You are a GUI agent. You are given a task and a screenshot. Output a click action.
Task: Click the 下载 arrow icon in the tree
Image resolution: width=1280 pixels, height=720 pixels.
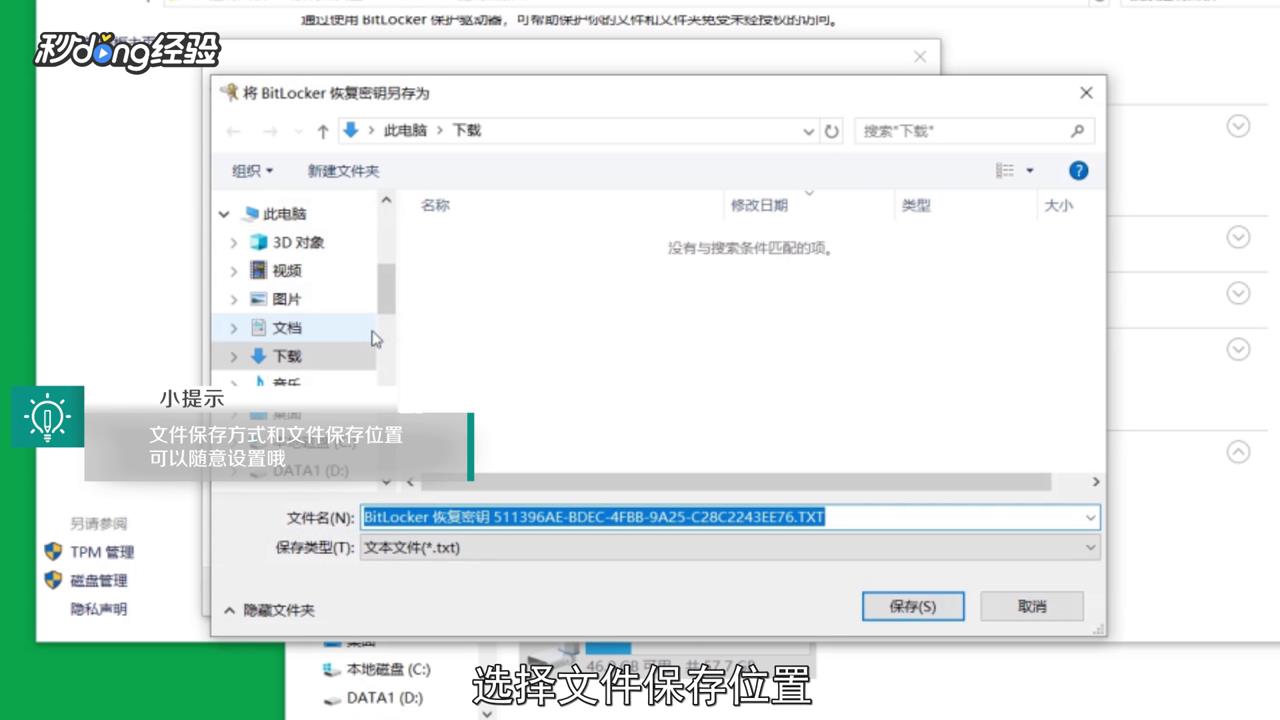tap(259, 355)
